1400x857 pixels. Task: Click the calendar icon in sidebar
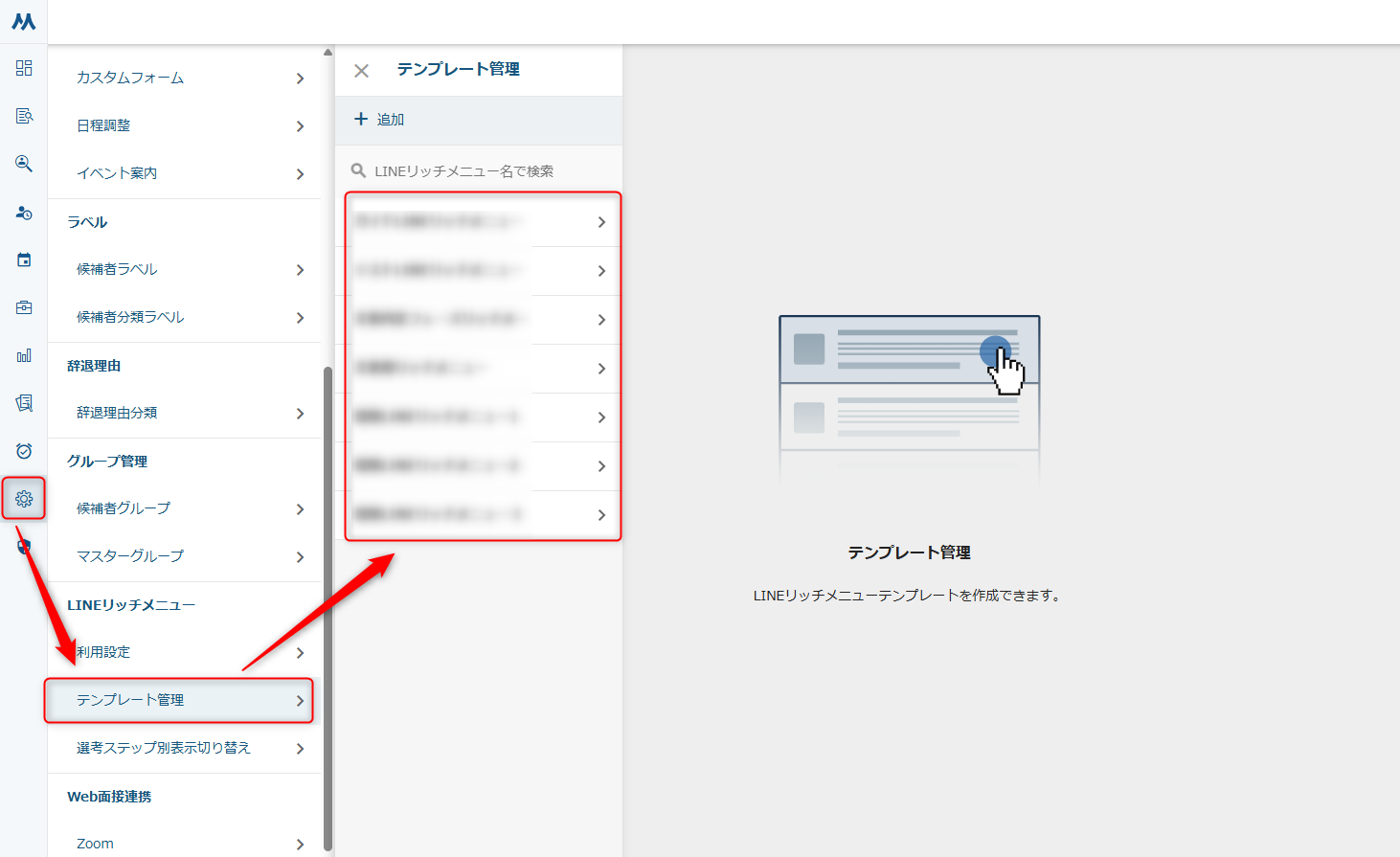coord(24,259)
